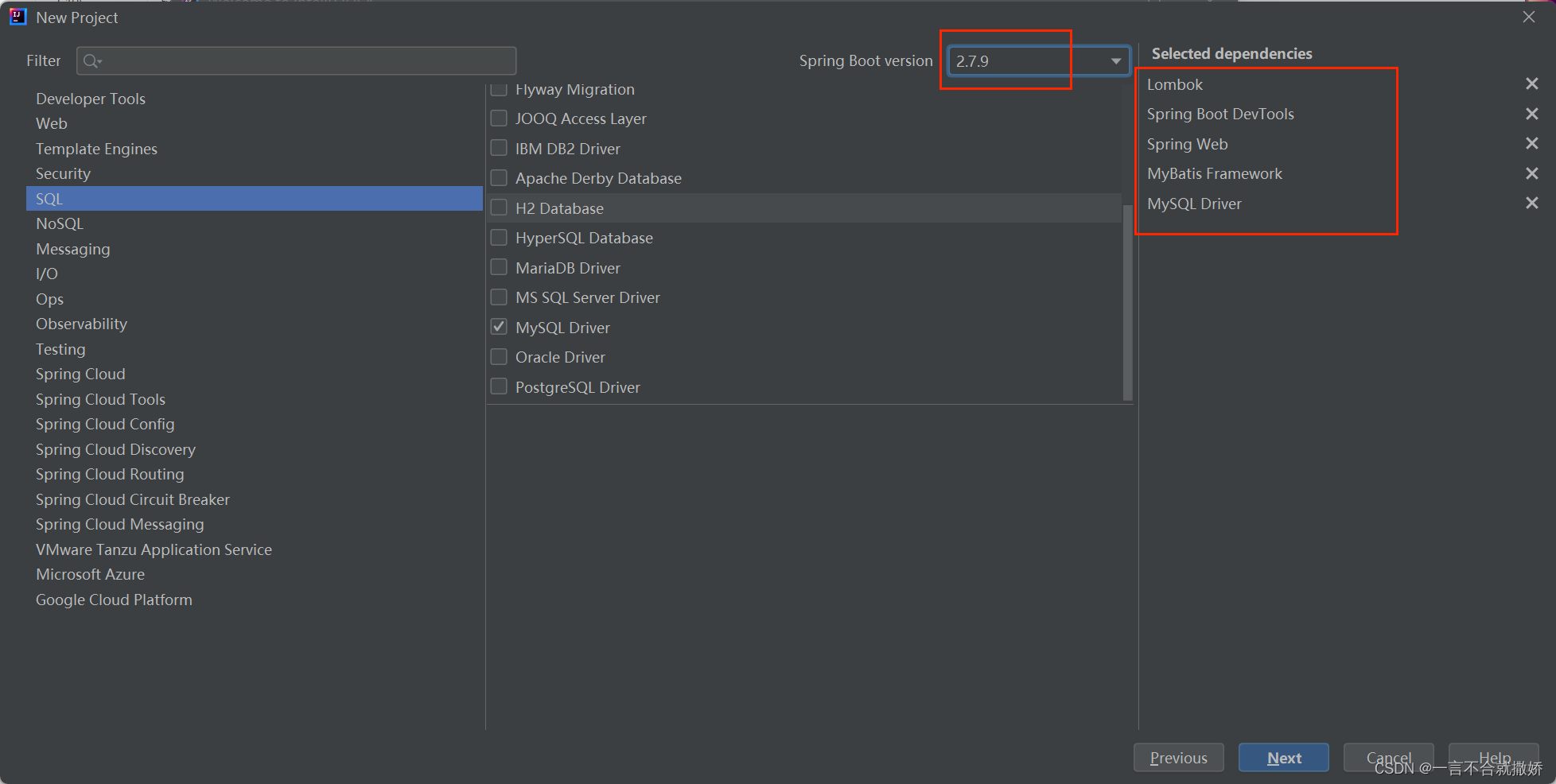The height and width of the screenshot is (784, 1556).
Task: Select MyBatis Framework in selected list
Action: (x=1214, y=173)
